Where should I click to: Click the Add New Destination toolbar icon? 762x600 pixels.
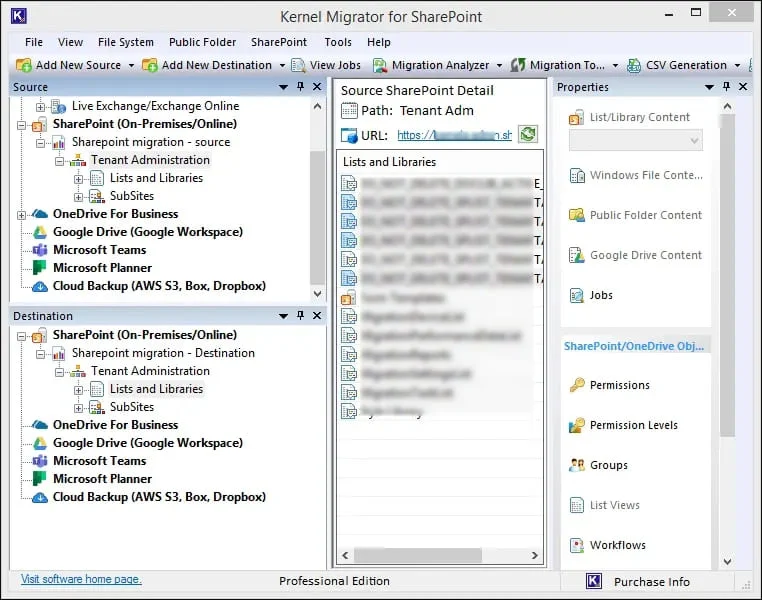[150, 65]
